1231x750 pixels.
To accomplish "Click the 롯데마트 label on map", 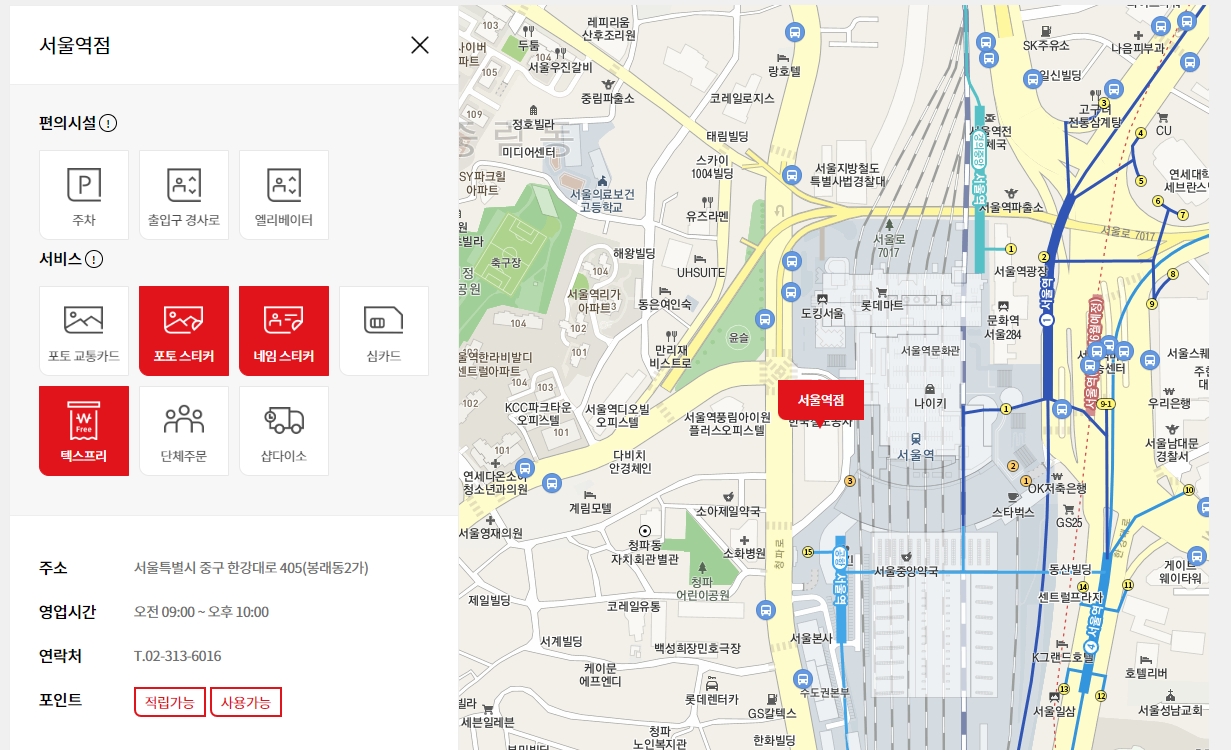I will coord(882,304).
